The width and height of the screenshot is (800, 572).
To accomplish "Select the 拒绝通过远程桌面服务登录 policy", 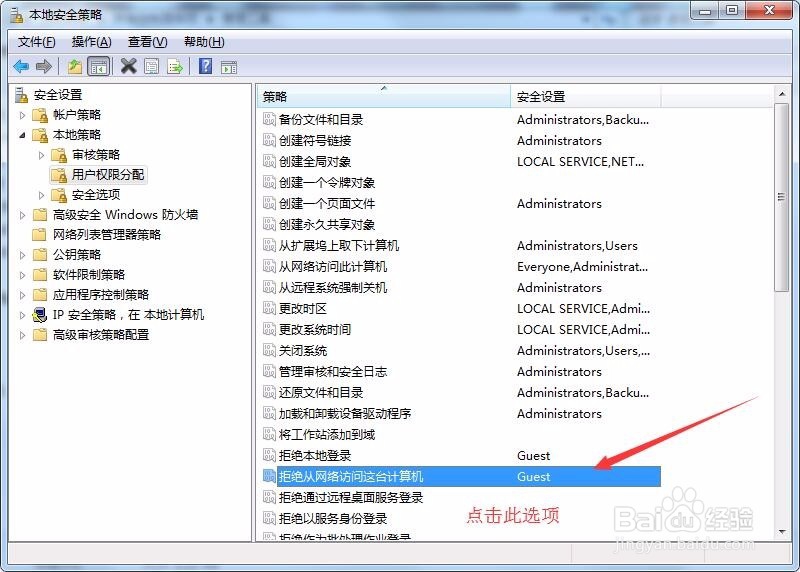I will (351, 498).
